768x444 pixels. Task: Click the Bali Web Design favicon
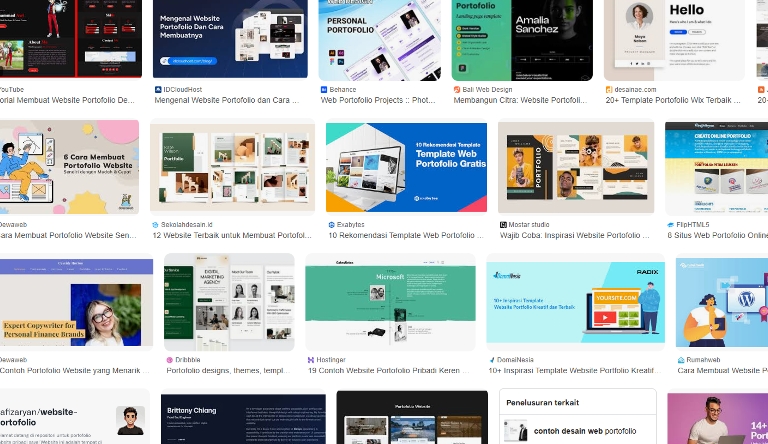[456, 89]
